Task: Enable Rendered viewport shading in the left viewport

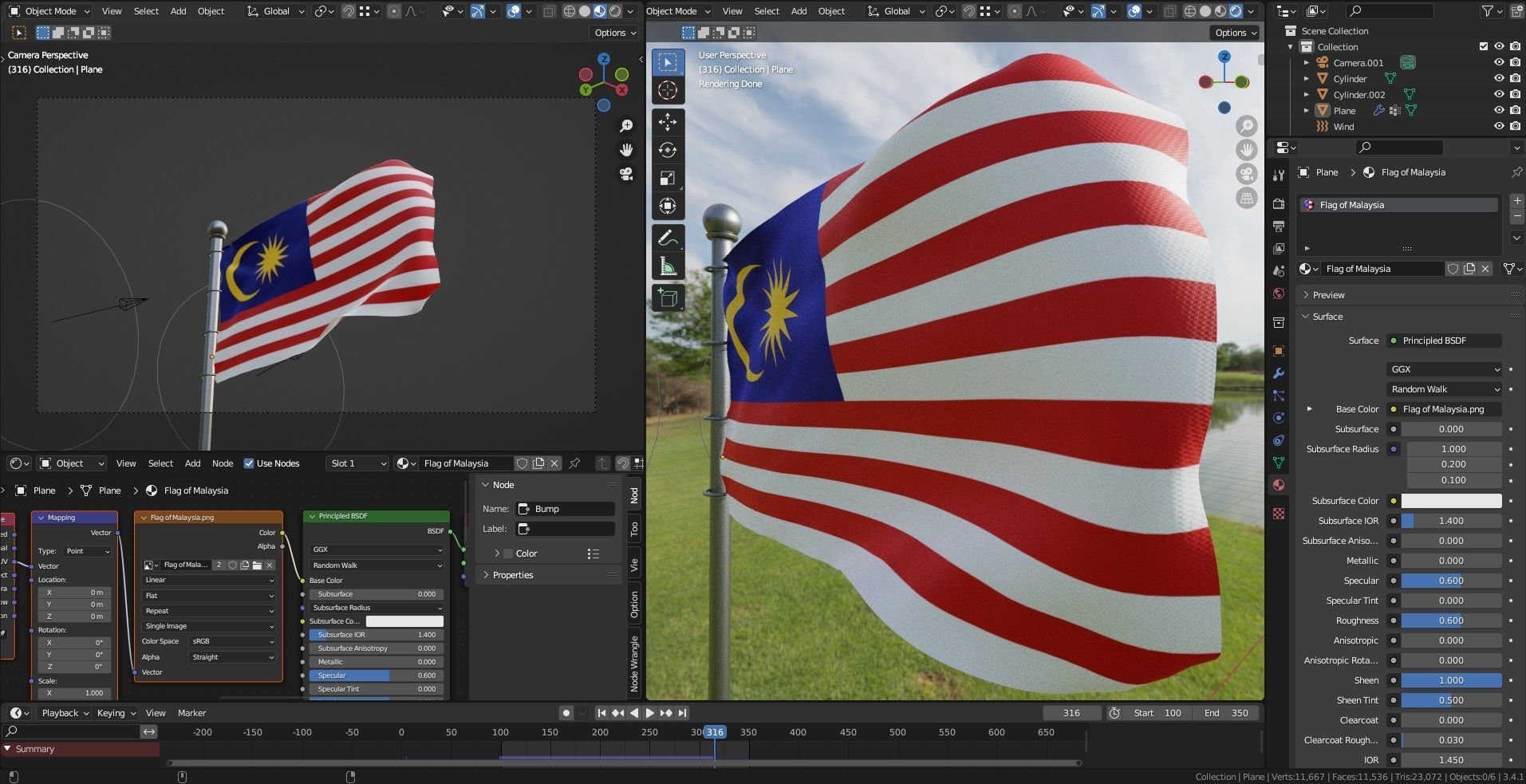Action: pos(615,10)
